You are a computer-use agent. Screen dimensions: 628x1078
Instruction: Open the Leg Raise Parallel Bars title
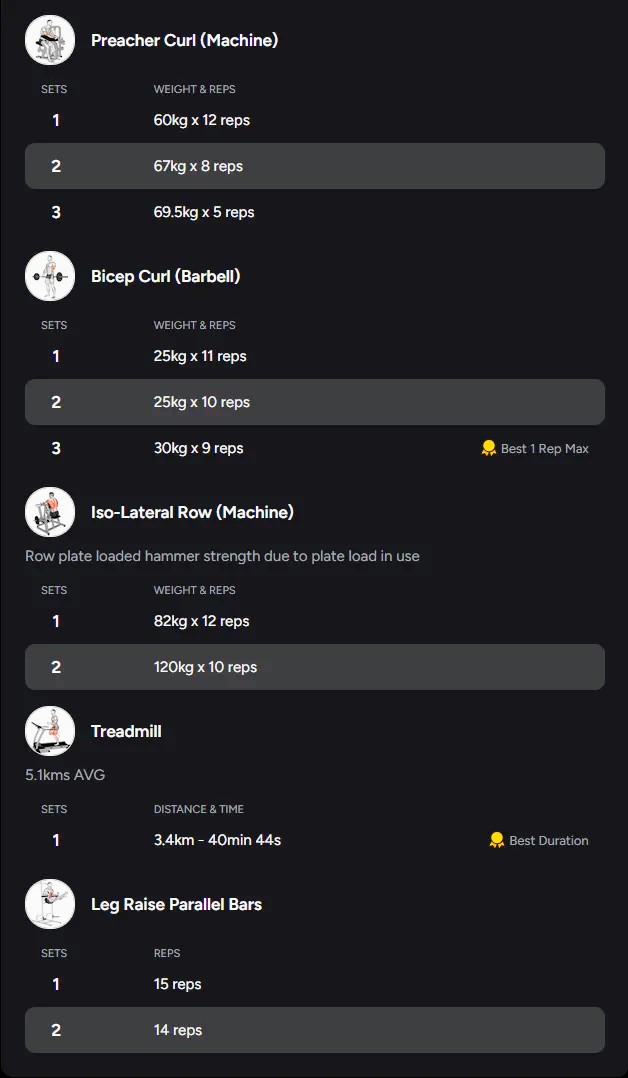coord(176,904)
